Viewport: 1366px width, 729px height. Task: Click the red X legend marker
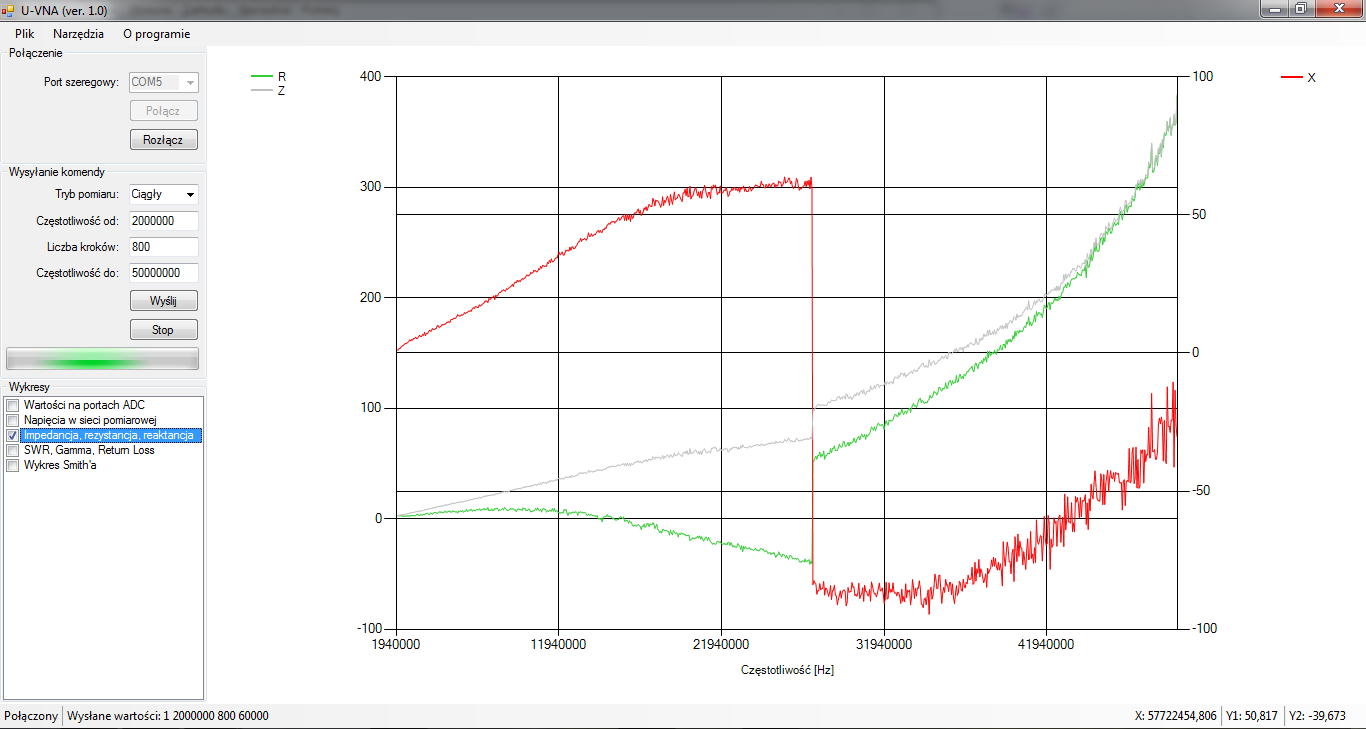pos(1292,77)
